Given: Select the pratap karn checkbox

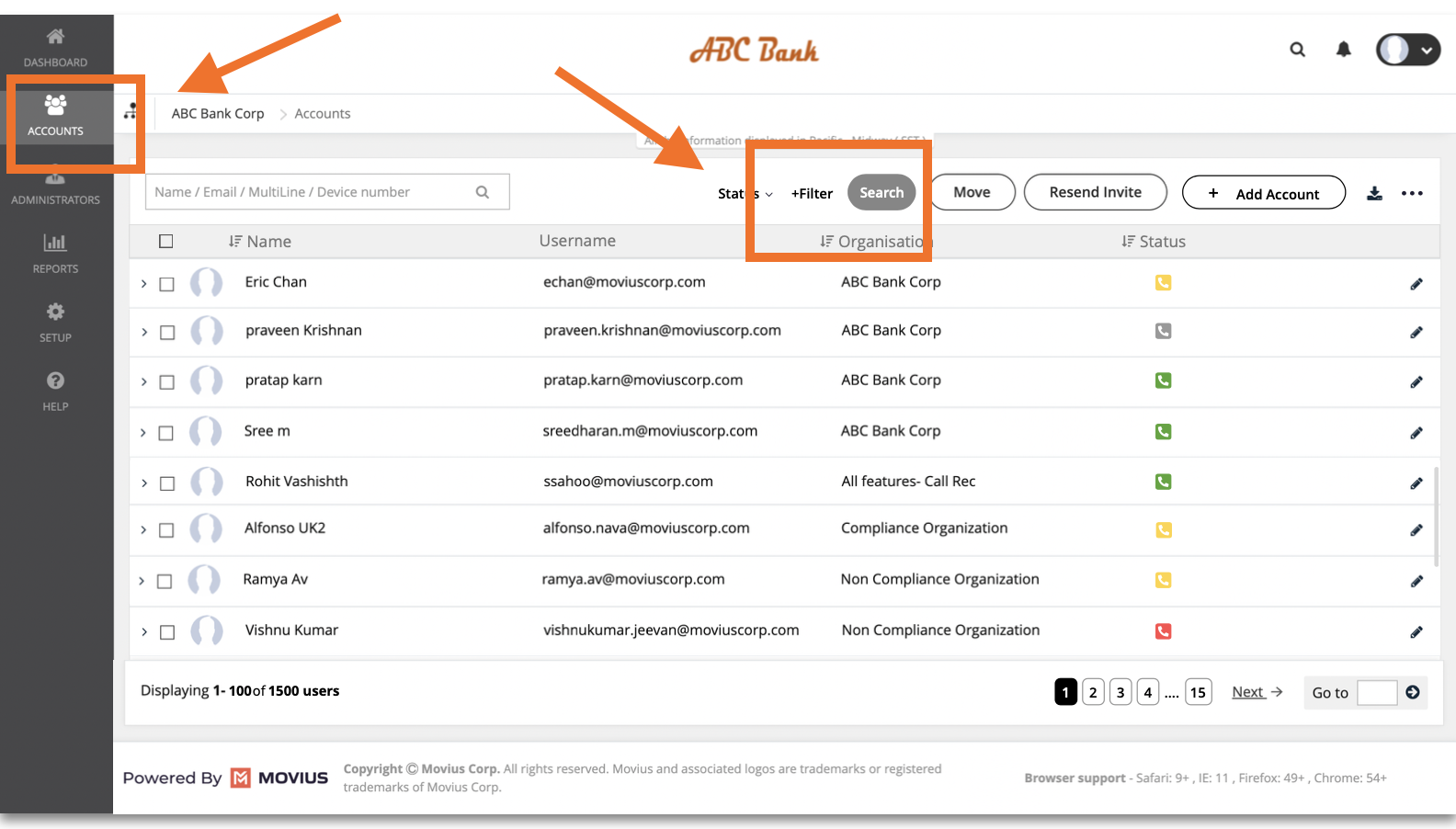Looking at the screenshot, I should 166,382.
